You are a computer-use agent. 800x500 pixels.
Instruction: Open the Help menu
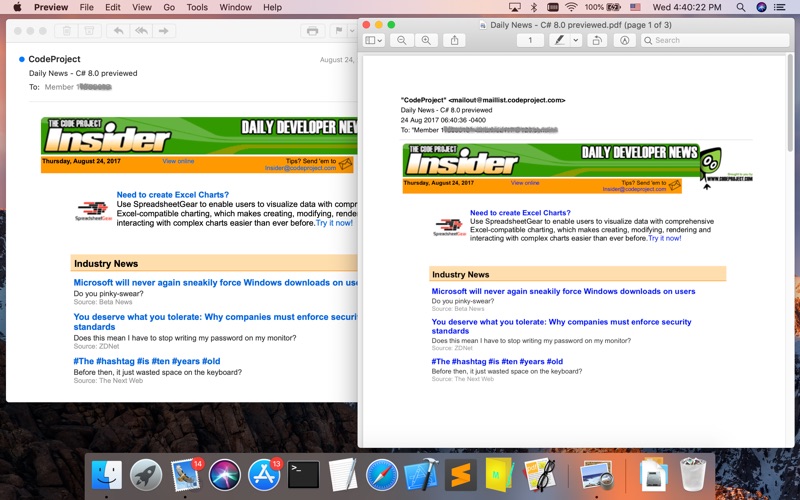272,7
